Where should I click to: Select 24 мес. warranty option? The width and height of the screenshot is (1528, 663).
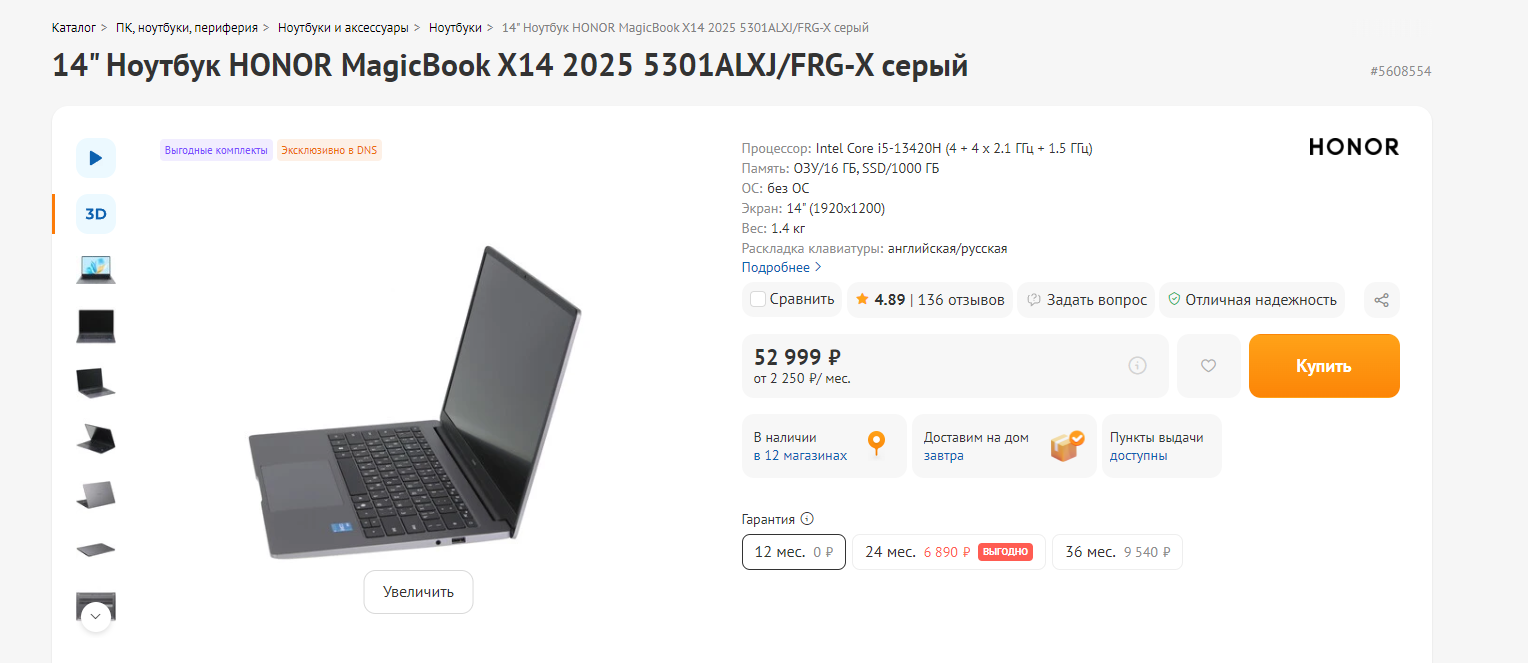pyautogui.click(x=949, y=552)
